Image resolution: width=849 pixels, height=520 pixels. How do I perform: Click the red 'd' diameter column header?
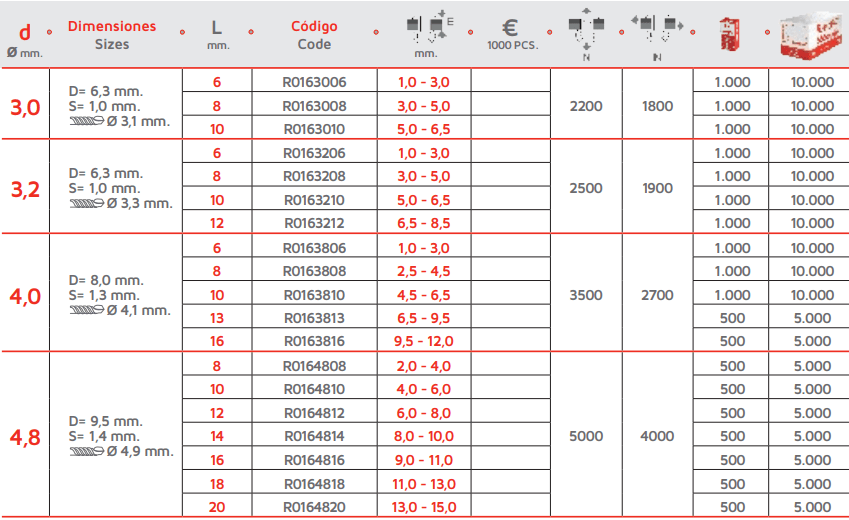[x=25, y=33]
